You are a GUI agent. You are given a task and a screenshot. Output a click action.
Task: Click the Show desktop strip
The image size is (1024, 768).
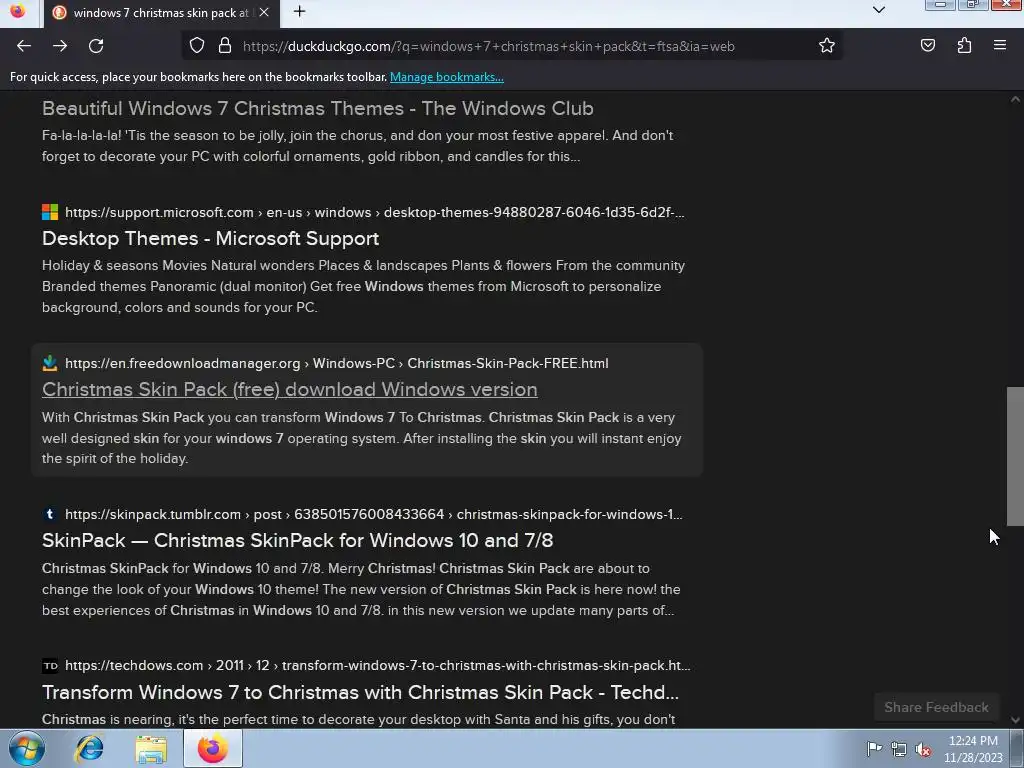click(1017, 749)
